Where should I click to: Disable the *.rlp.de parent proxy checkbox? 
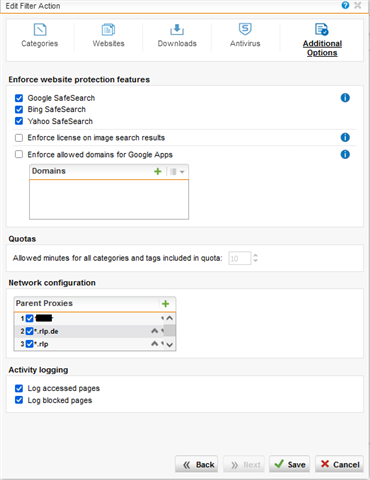tap(30, 331)
